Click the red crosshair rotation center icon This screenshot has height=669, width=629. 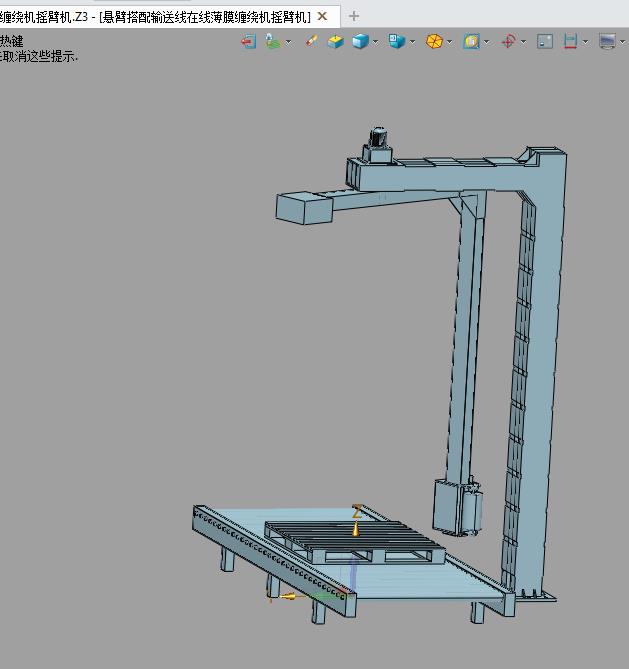coord(509,41)
